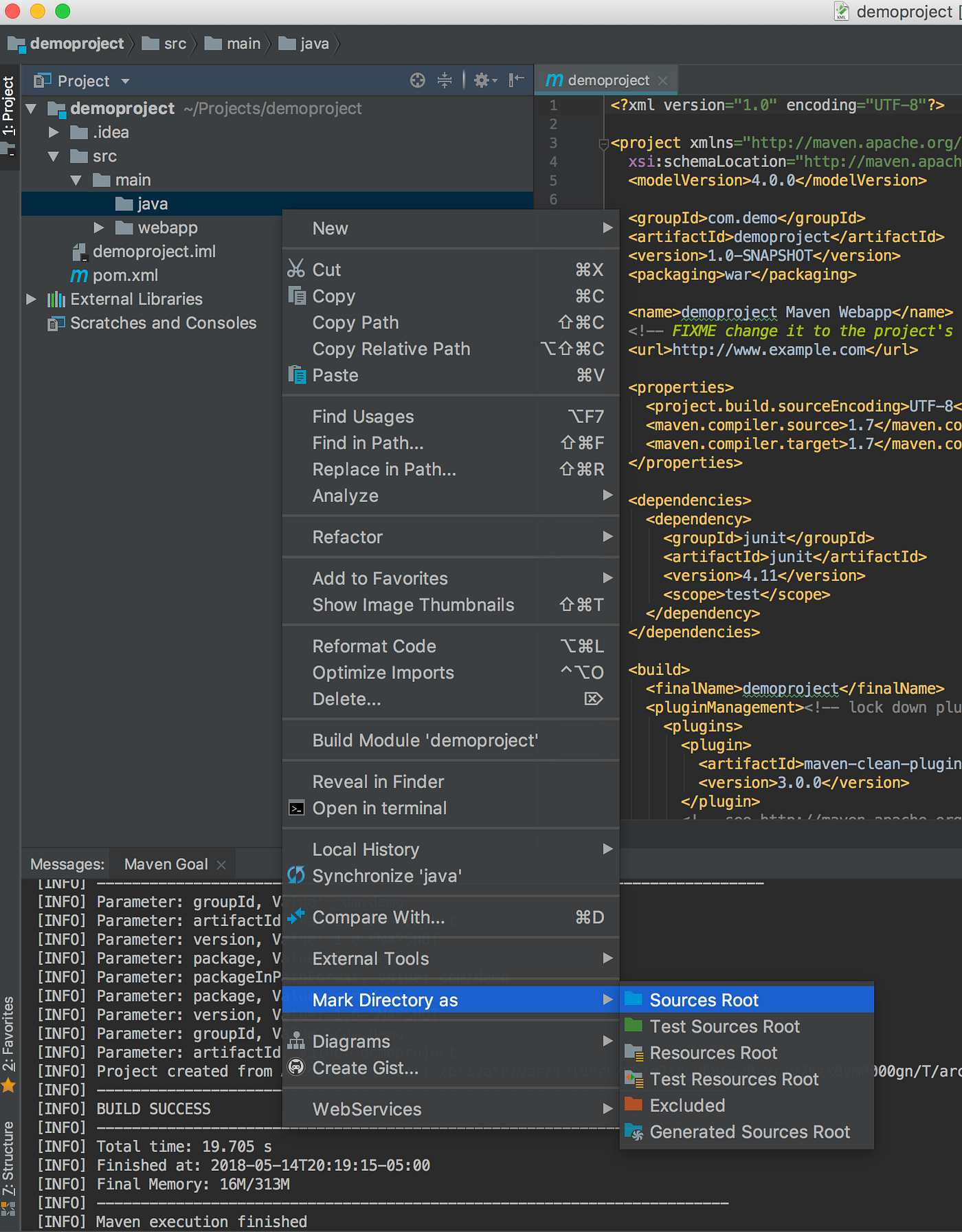Click the Compare With arrows icon
Screen dimensions: 962x1232
click(296, 916)
